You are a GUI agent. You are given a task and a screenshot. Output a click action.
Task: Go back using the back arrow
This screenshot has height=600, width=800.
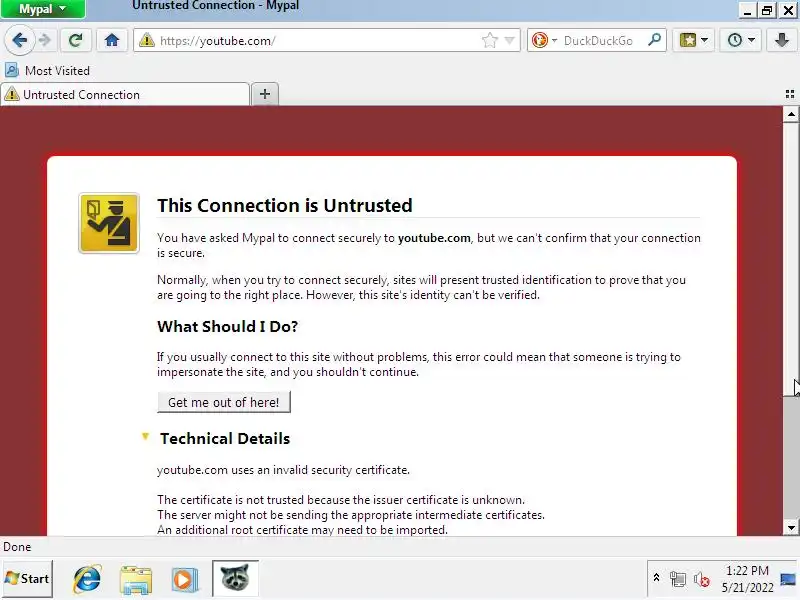point(19,40)
